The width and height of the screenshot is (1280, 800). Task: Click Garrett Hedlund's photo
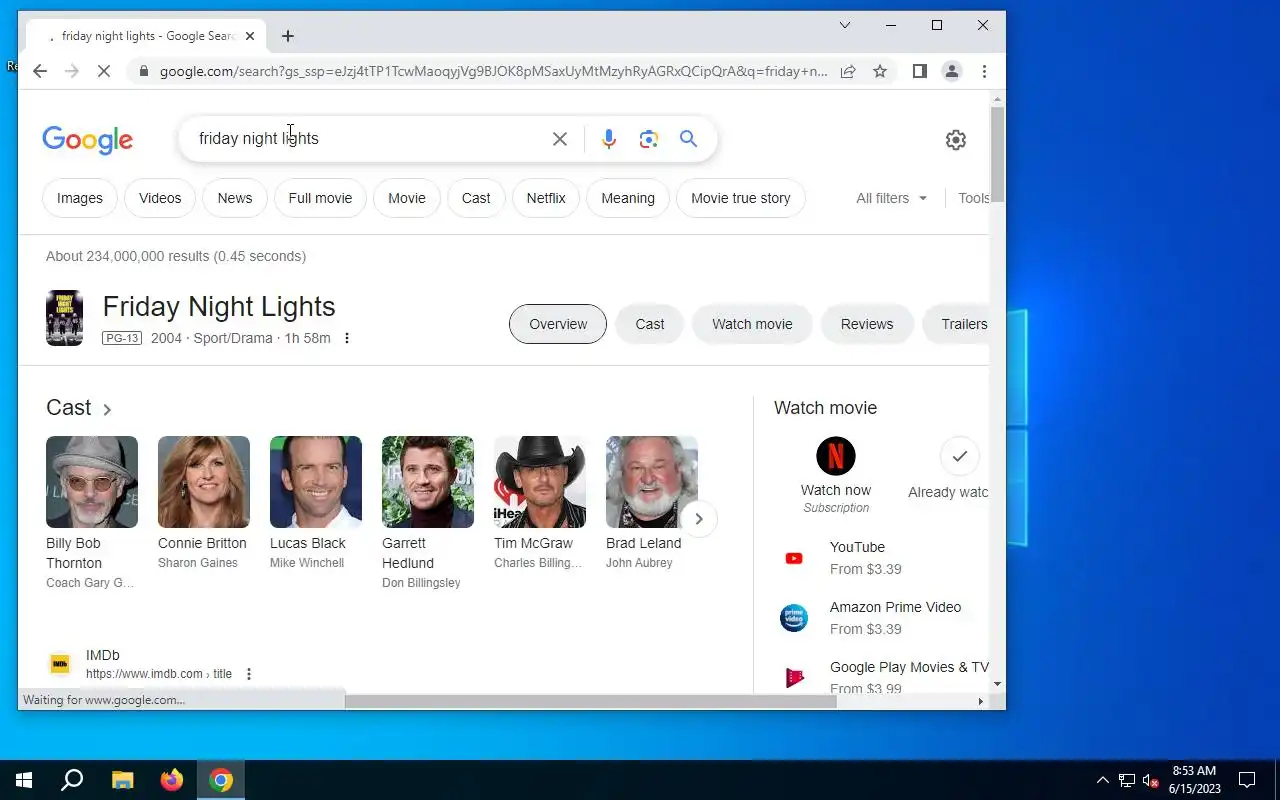tap(428, 482)
